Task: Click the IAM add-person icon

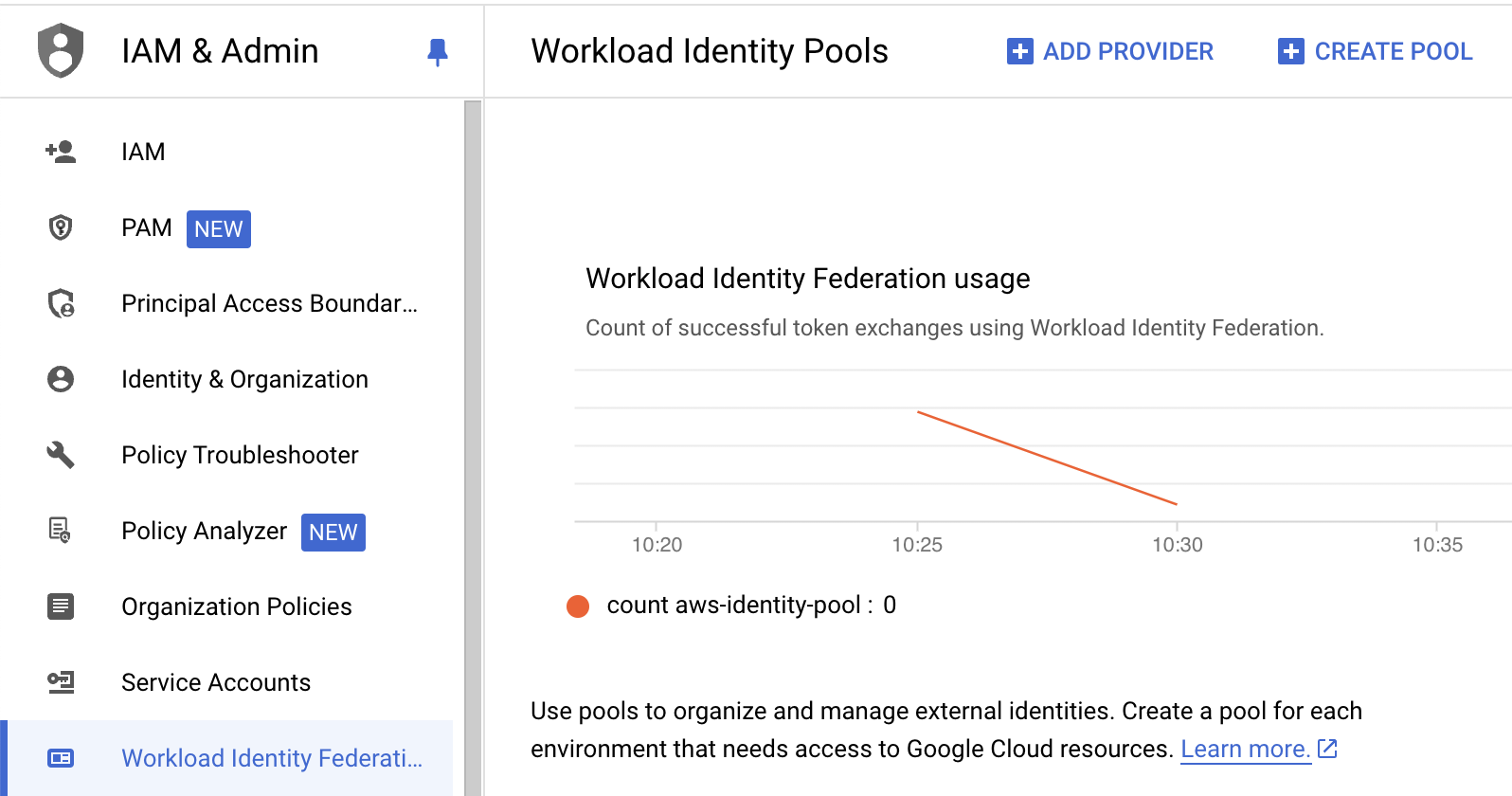Action: 61,152
